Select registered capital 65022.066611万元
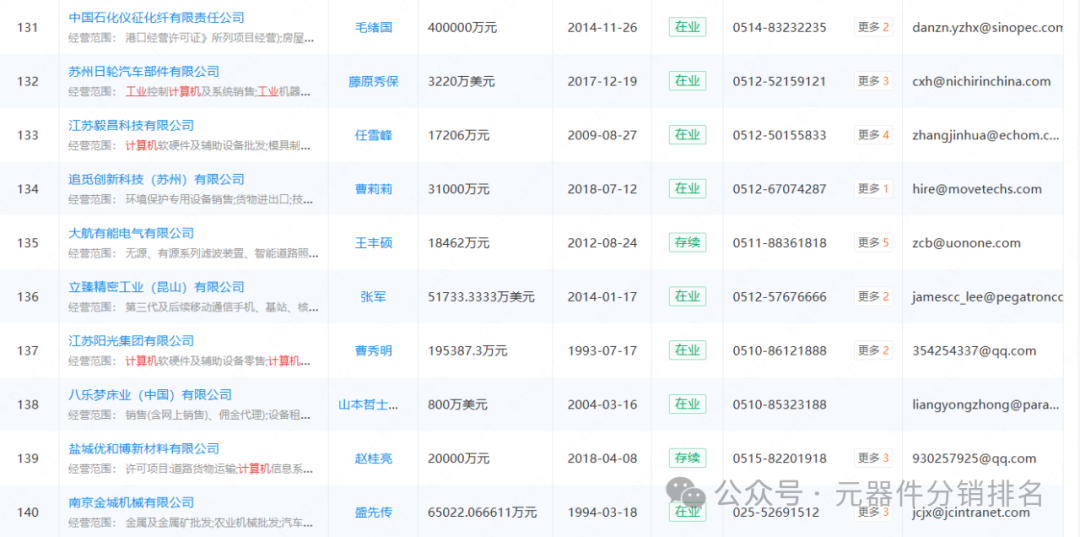This screenshot has height=537, width=1080. point(482,512)
